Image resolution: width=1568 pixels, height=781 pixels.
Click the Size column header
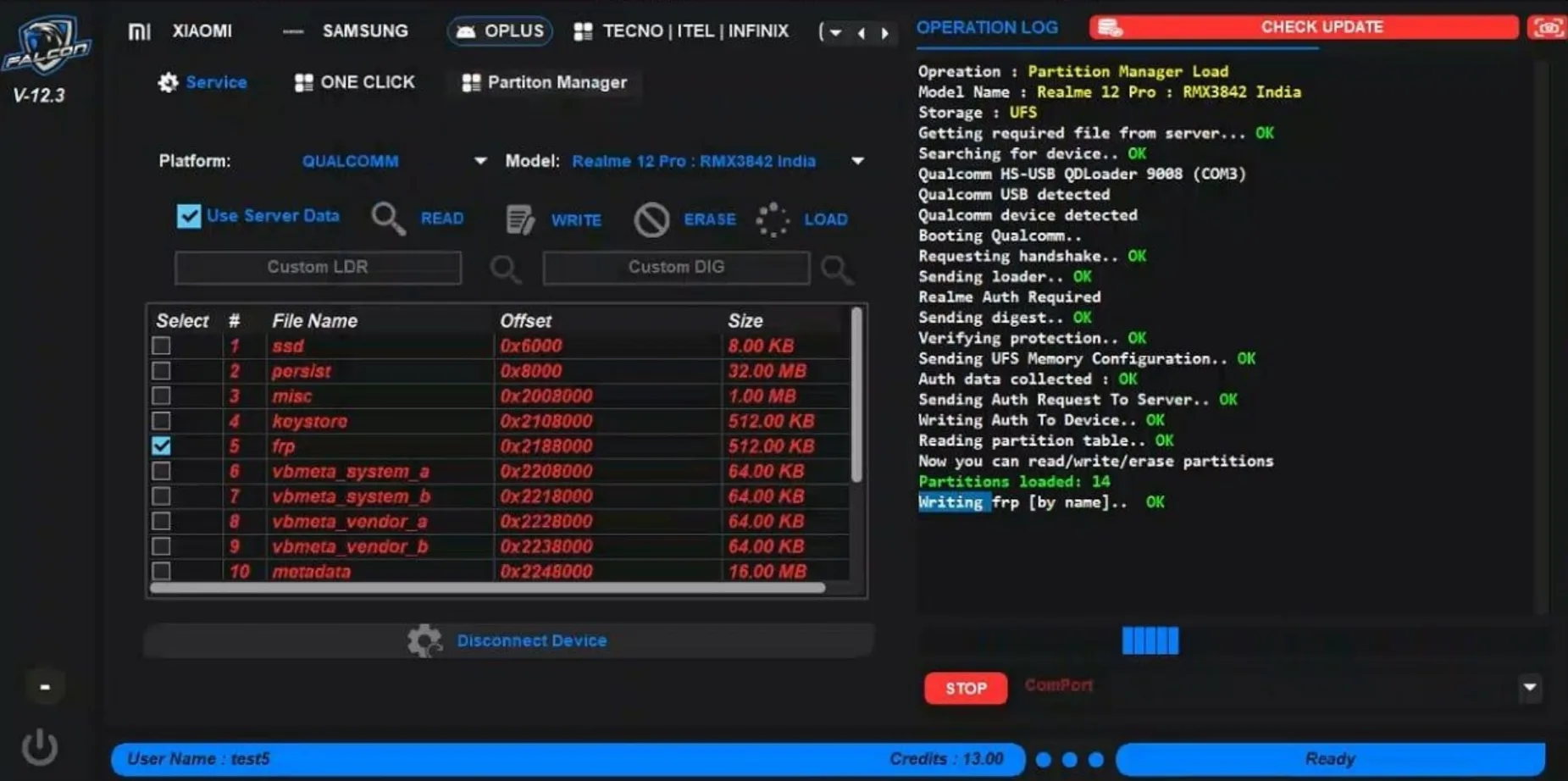[745, 321]
